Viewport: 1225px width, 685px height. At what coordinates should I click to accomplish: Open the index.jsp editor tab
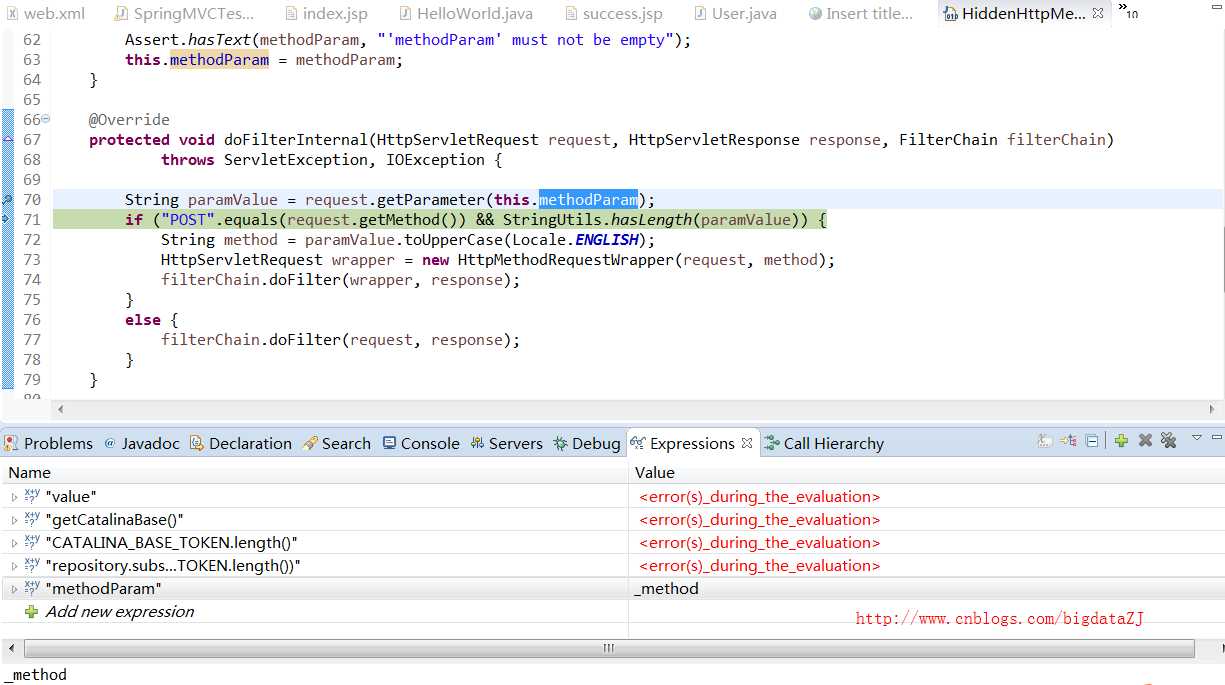click(x=326, y=14)
